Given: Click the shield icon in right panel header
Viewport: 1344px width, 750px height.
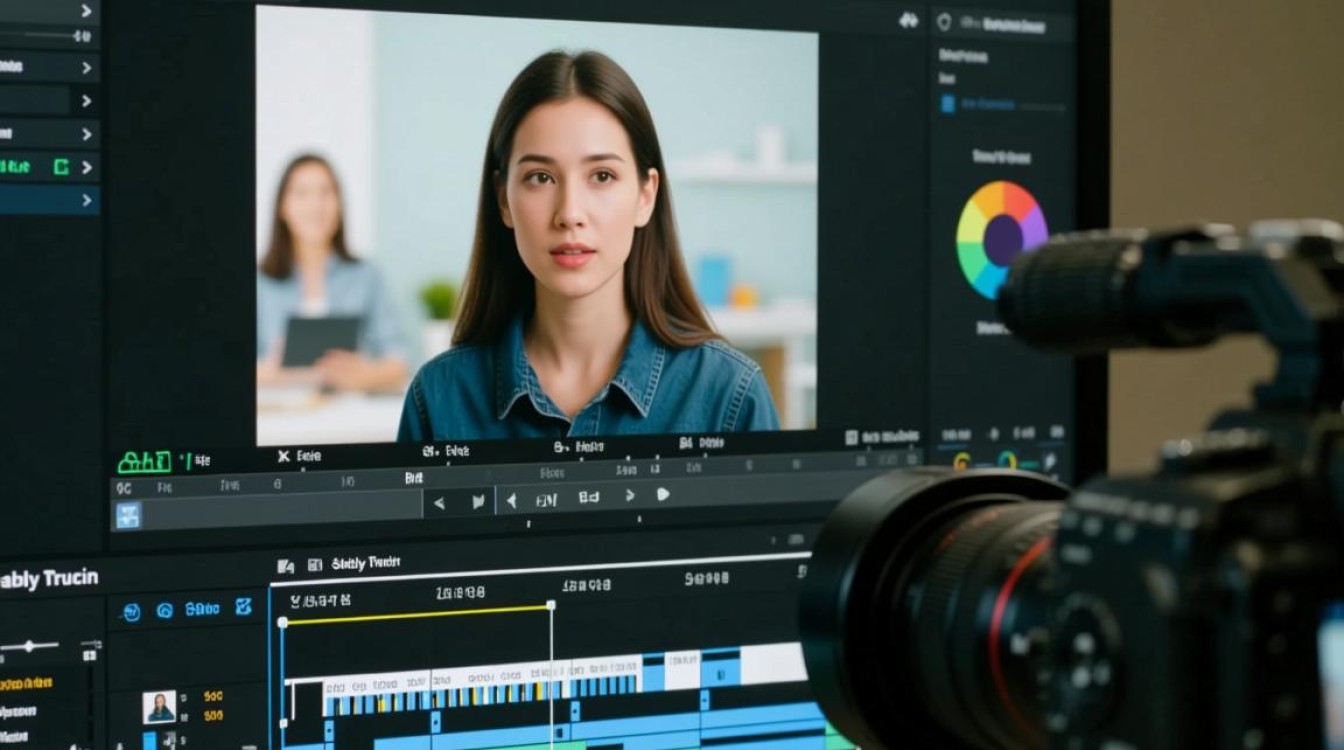Looking at the screenshot, I should (x=943, y=22).
